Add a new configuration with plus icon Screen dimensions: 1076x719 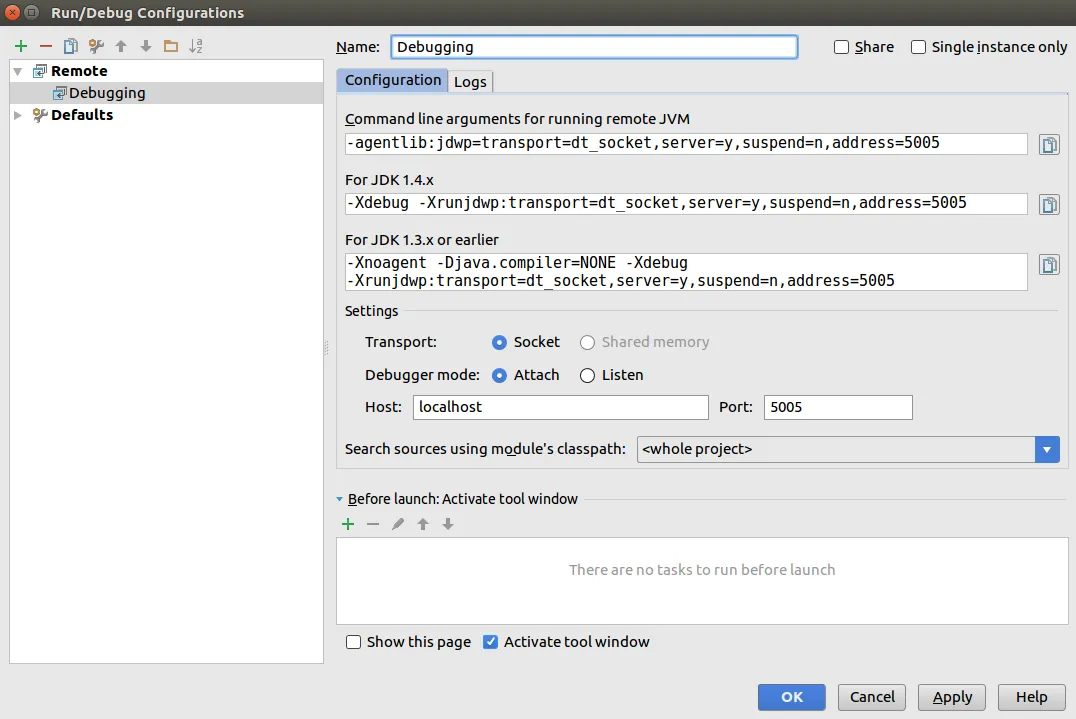pyautogui.click(x=21, y=46)
